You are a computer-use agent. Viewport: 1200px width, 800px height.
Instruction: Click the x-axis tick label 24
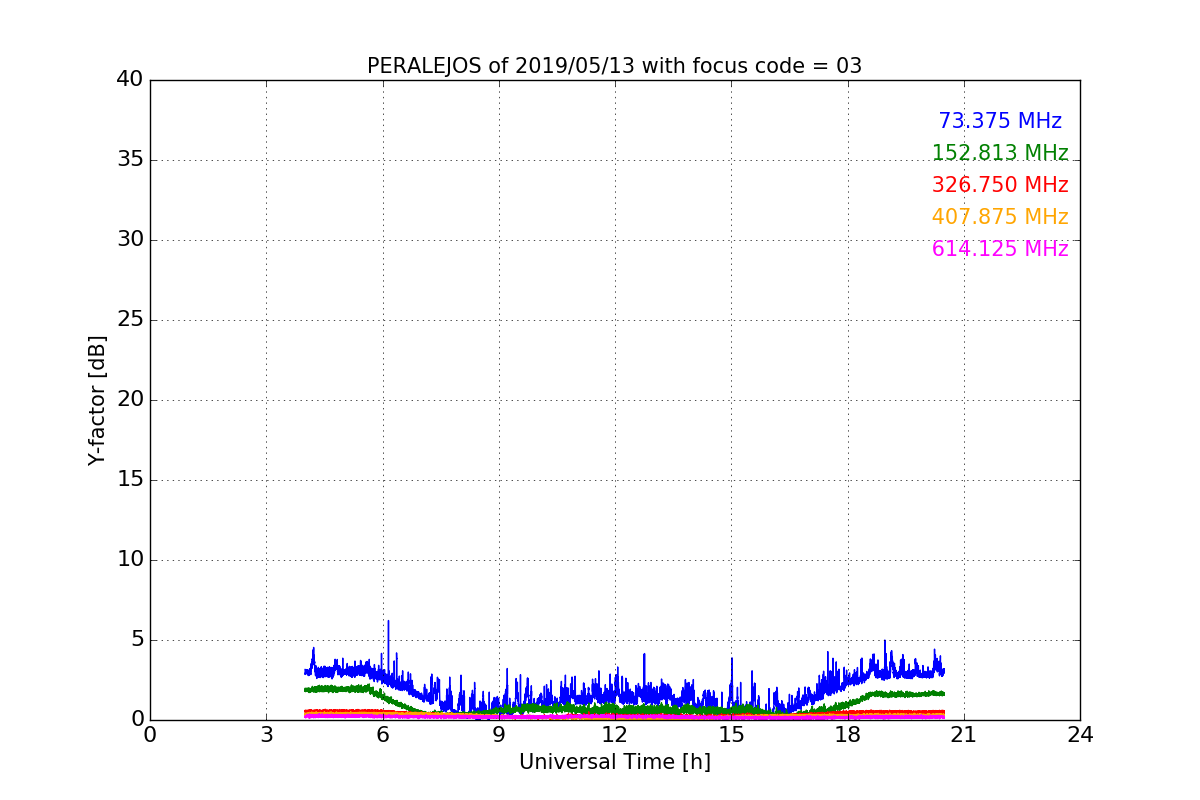pyautogui.click(x=1079, y=734)
